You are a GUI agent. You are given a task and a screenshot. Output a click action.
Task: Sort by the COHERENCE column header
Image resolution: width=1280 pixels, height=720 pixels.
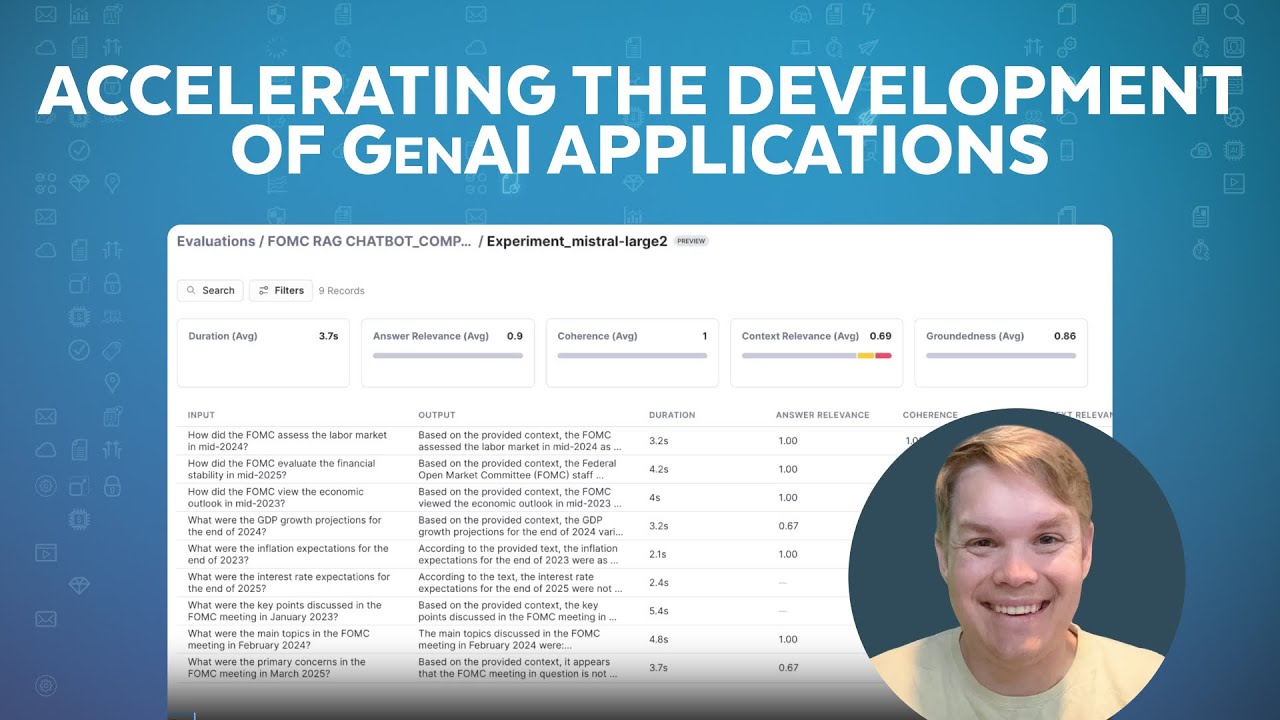(x=930, y=415)
